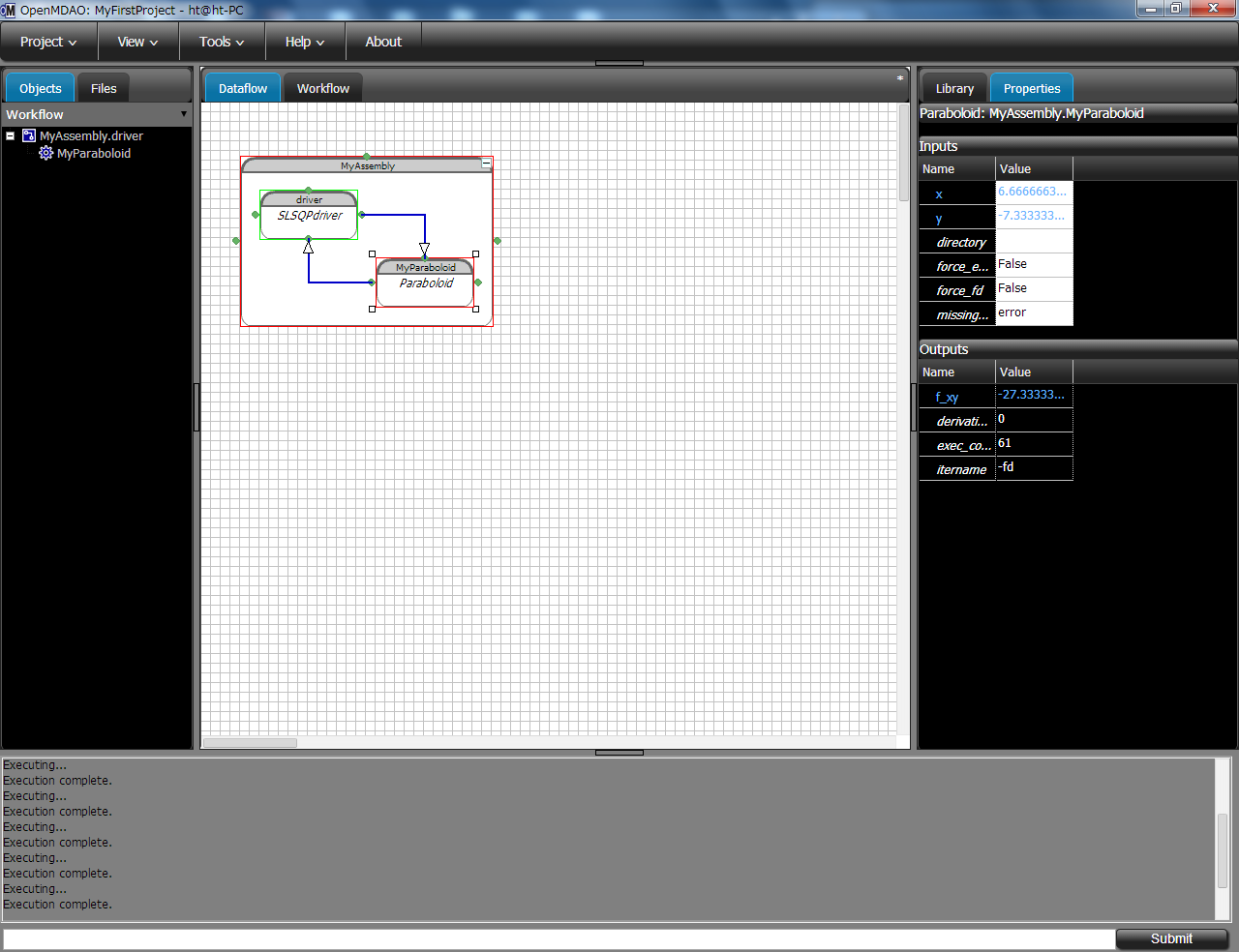This screenshot has width=1239, height=952.
Task: Click the f_xy output value
Action: pyautogui.click(x=1034, y=395)
